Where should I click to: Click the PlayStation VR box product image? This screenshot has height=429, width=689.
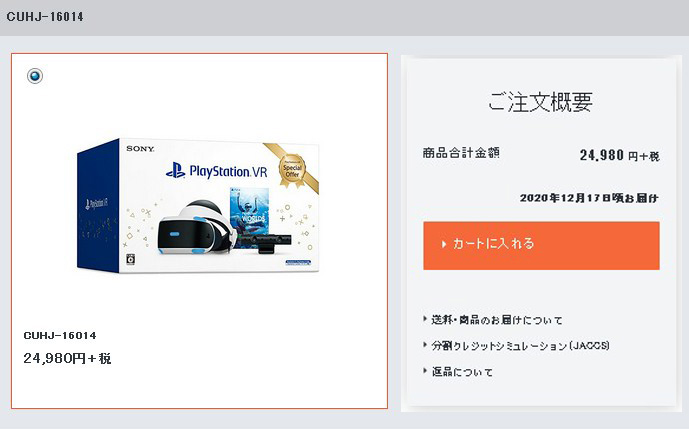[x=198, y=206]
